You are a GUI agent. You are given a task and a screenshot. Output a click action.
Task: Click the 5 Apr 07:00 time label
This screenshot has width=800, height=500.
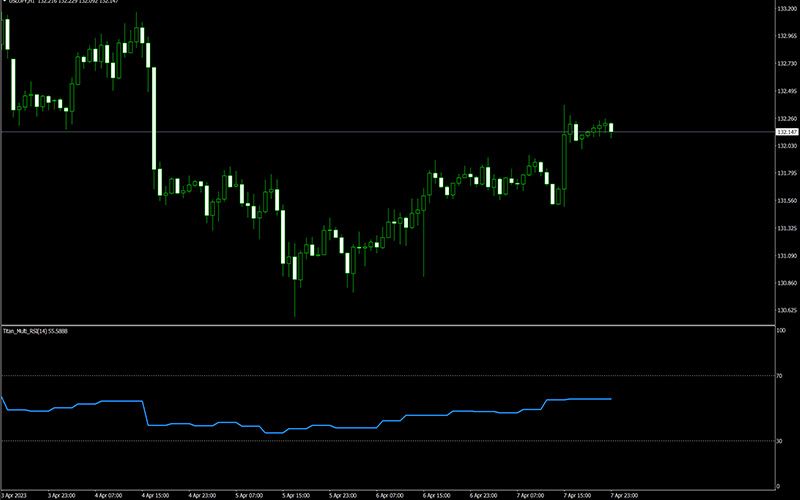point(249,495)
